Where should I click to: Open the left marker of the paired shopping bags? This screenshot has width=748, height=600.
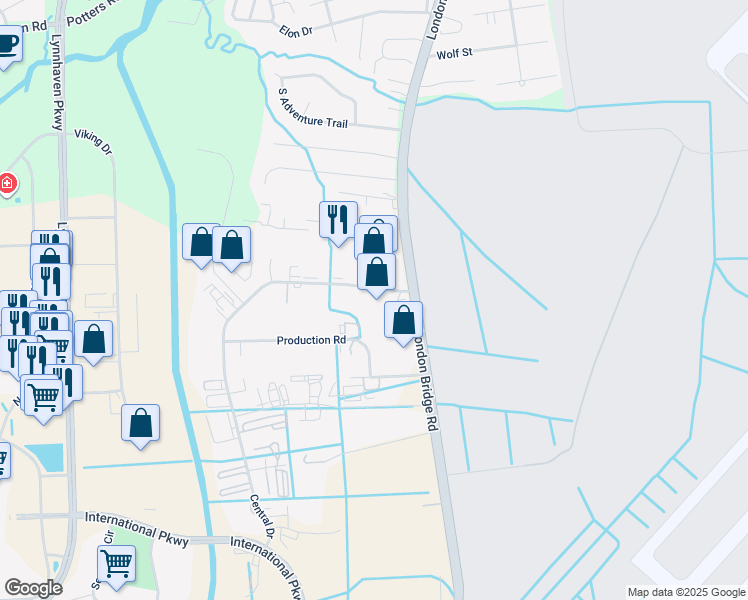pos(201,242)
